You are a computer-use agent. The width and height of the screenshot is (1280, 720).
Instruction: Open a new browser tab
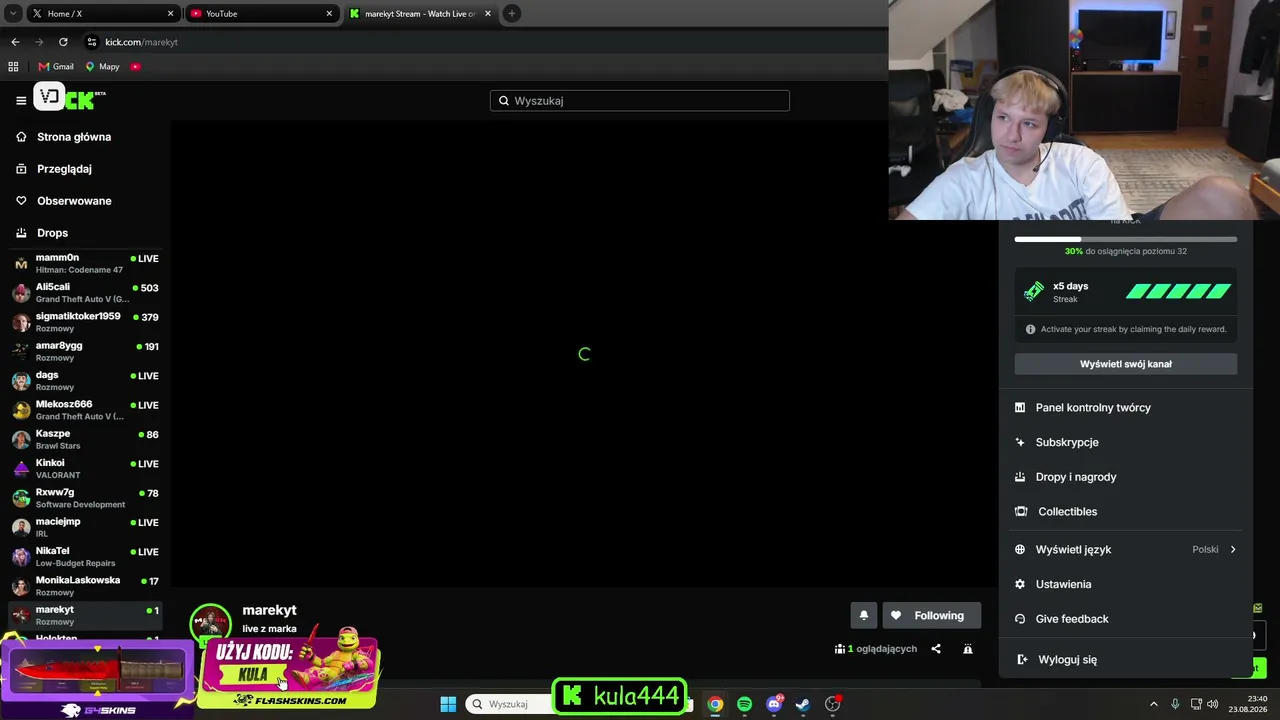click(x=512, y=14)
